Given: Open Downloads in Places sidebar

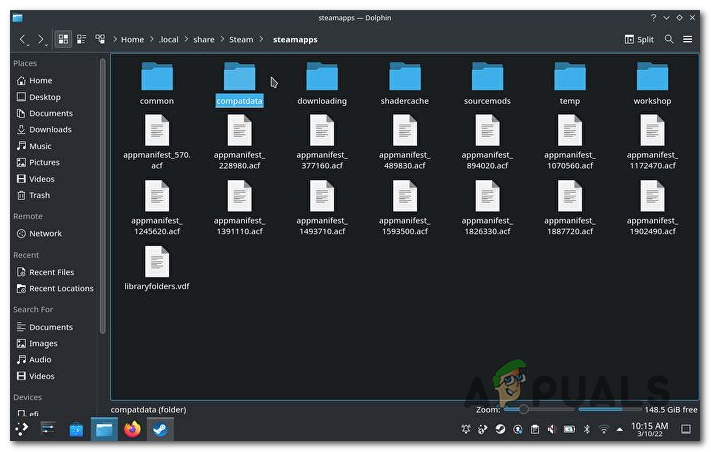Looking at the screenshot, I should [x=49, y=130].
